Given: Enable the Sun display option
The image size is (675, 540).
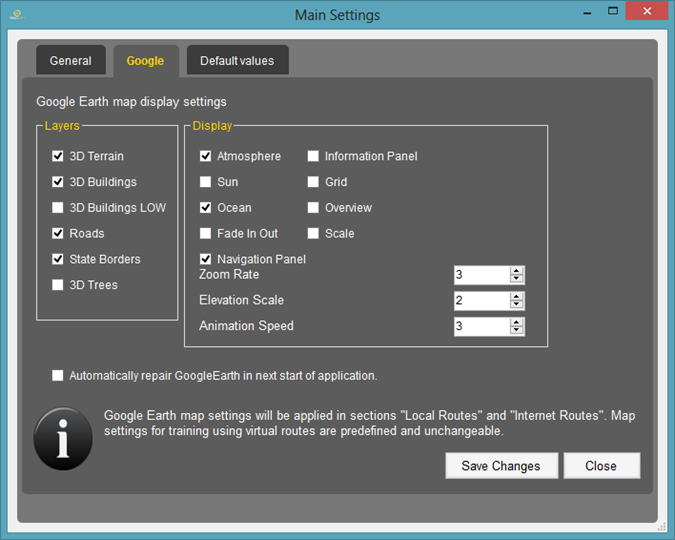Looking at the screenshot, I should click(206, 182).
